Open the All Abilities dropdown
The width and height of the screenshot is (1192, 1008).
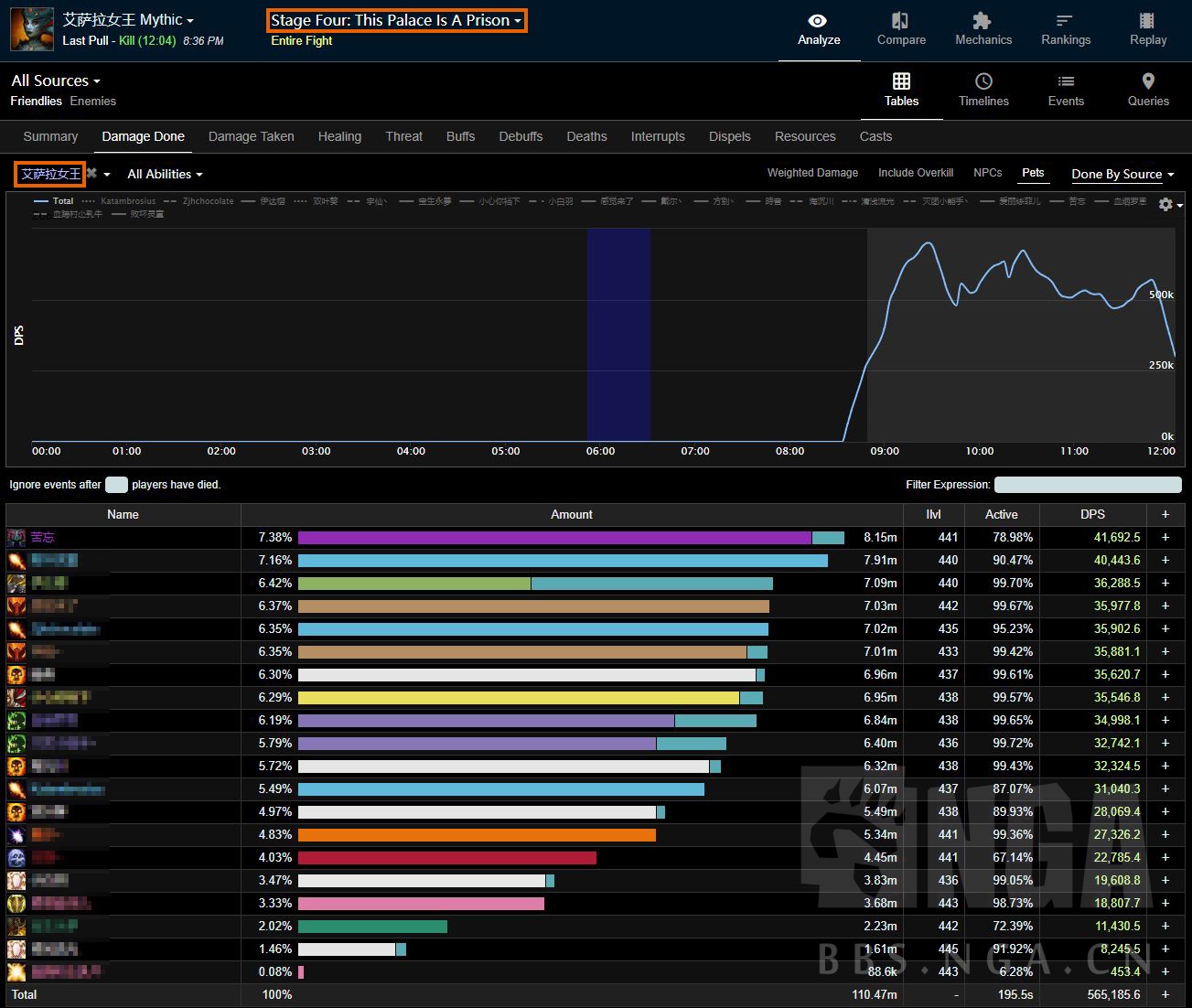[x=165, y=174]
